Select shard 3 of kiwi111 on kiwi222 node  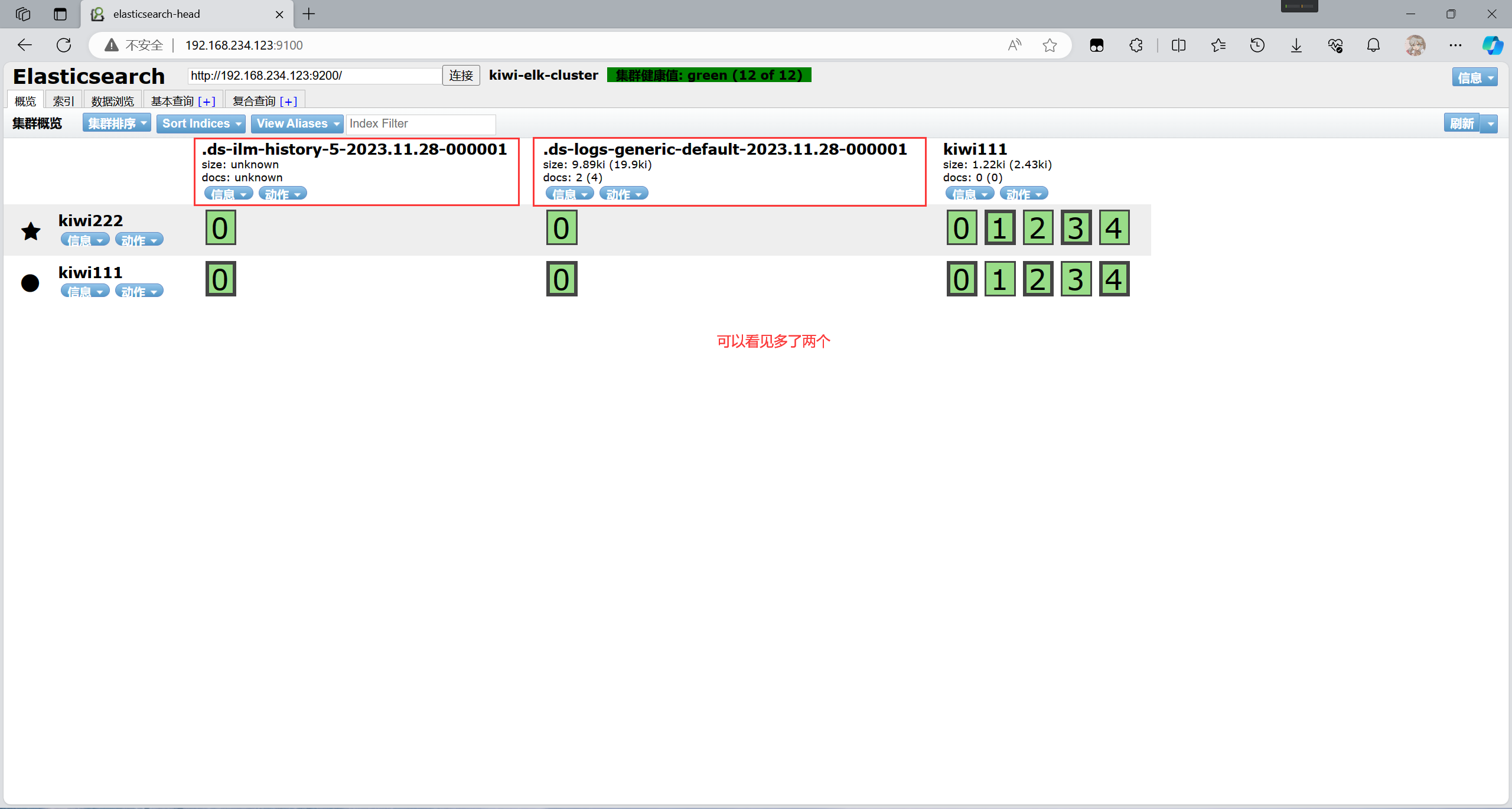(x=1076, y=228)
